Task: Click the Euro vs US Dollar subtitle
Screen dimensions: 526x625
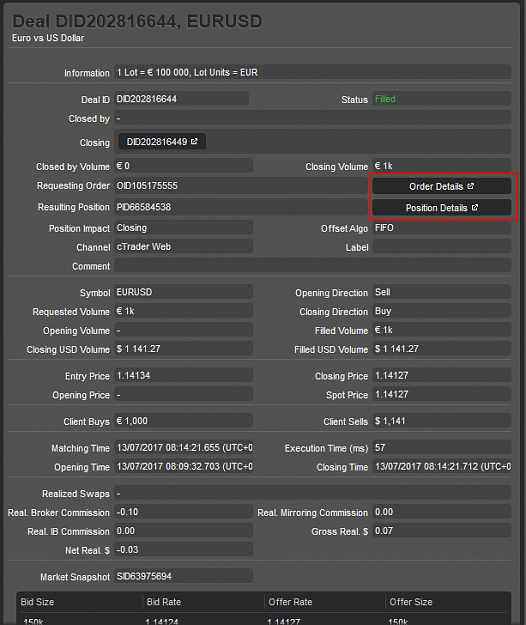Action: [x=48, y=38]
